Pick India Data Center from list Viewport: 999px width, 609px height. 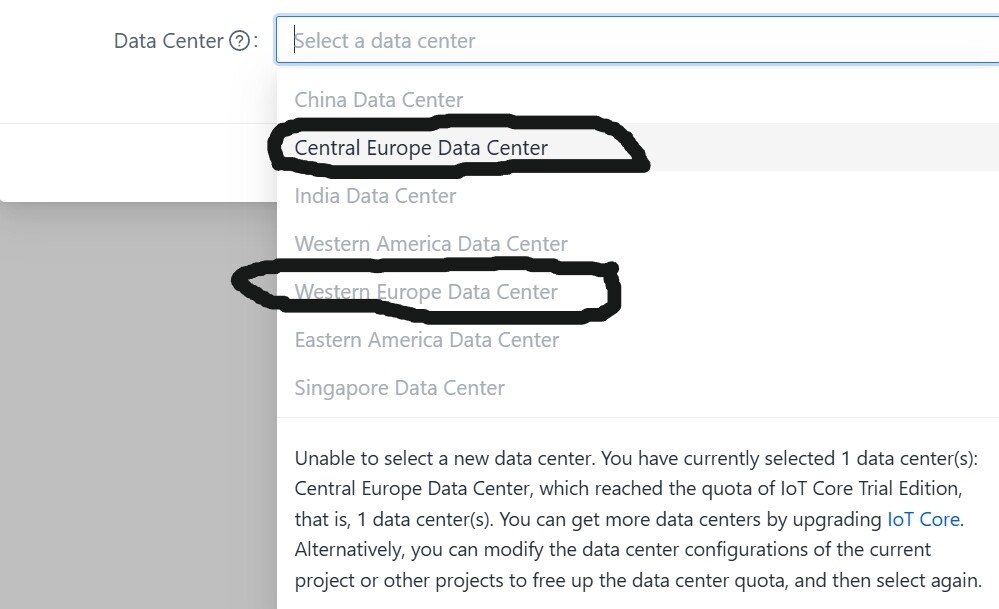pos(375,196)
